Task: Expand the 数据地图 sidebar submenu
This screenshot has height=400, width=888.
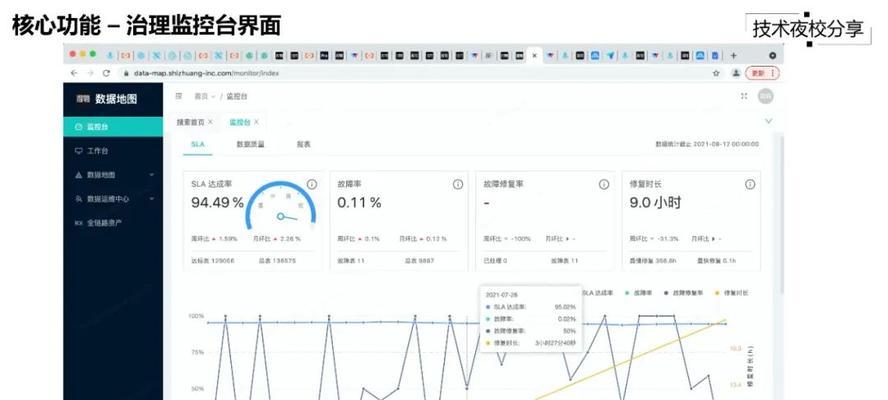Action: (x=113, y=175)
